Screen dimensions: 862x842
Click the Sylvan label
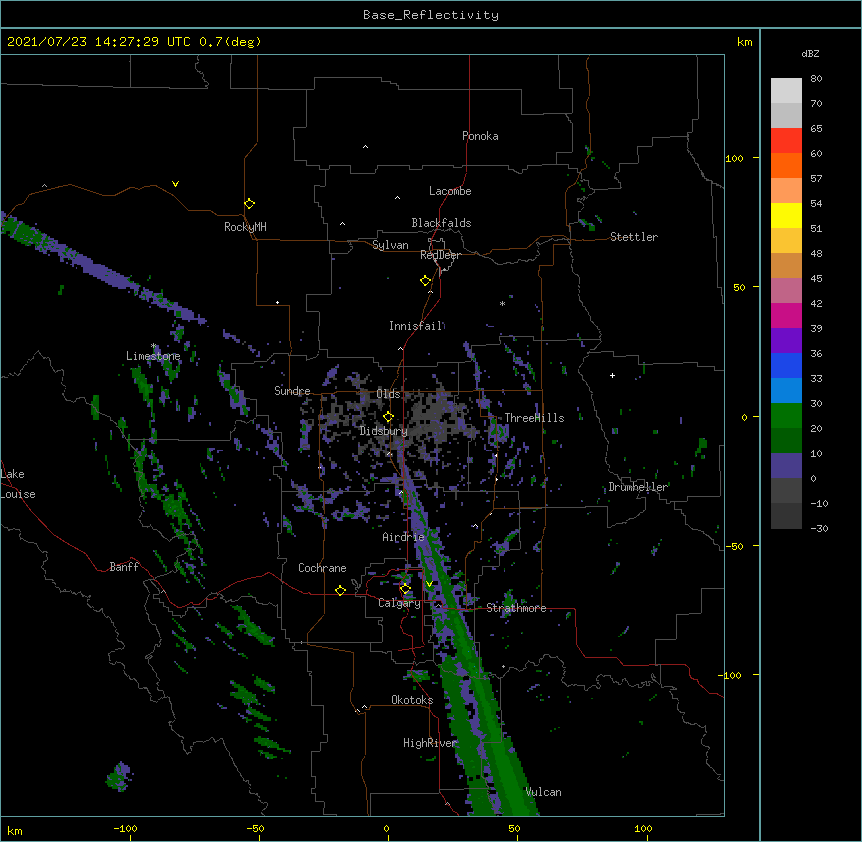[390, 245]
